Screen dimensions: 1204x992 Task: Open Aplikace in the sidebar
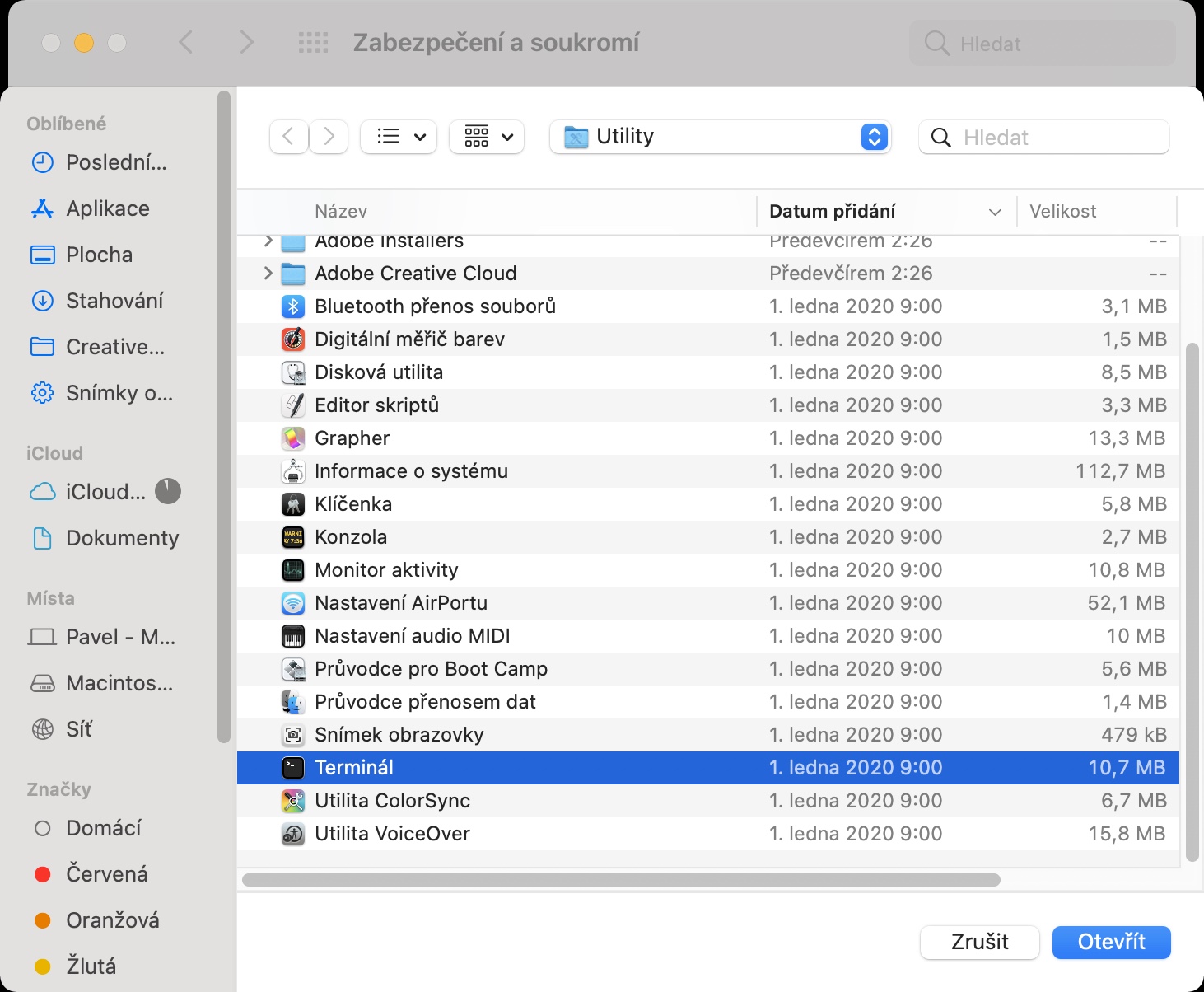coord(107,208)
